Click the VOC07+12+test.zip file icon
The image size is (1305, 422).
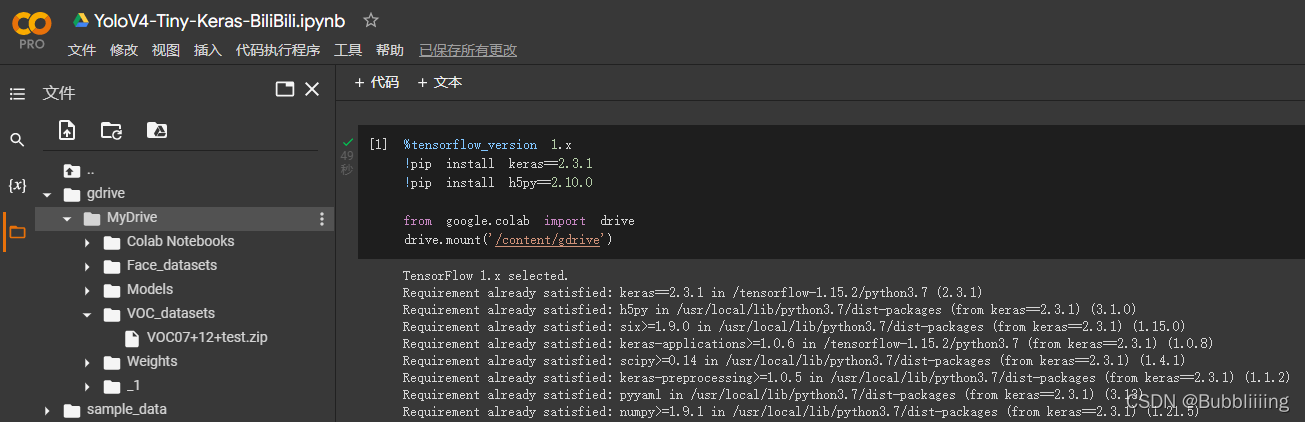132,338
